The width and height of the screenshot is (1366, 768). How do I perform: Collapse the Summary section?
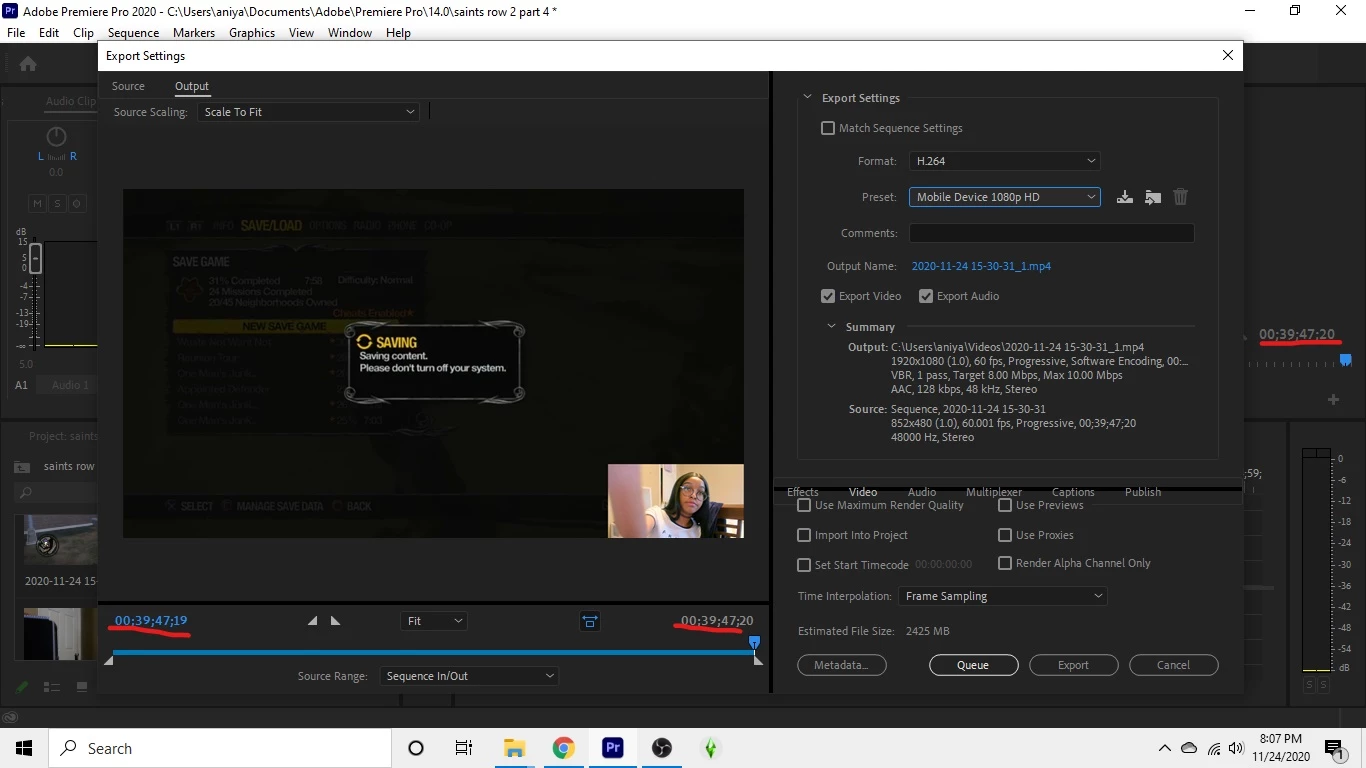[831, 327]
